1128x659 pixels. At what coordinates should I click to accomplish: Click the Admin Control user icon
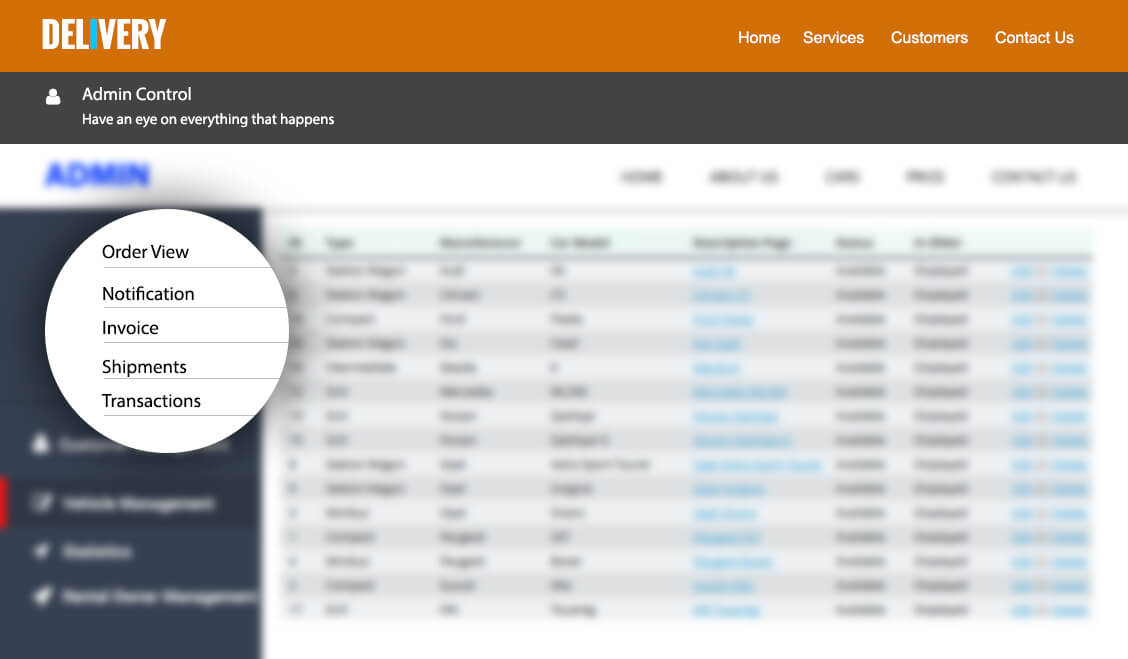point(53,96)
